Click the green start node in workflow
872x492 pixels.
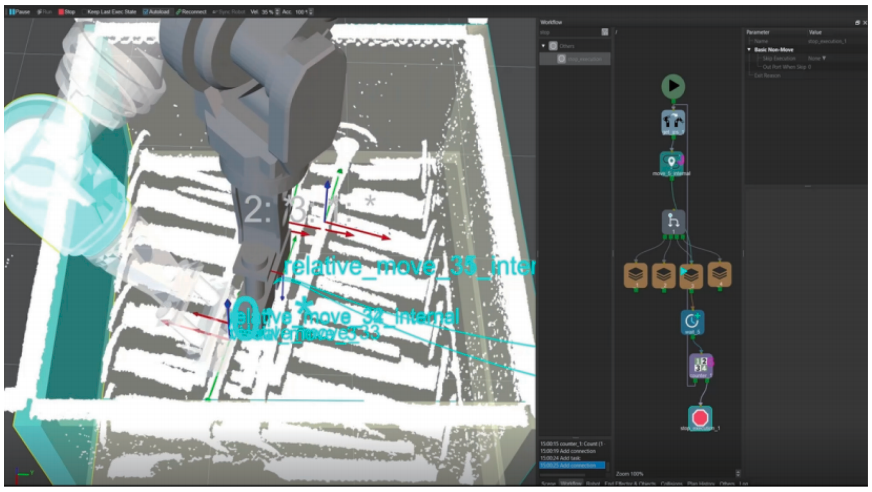pyautogui.click(x=673, y=87)
